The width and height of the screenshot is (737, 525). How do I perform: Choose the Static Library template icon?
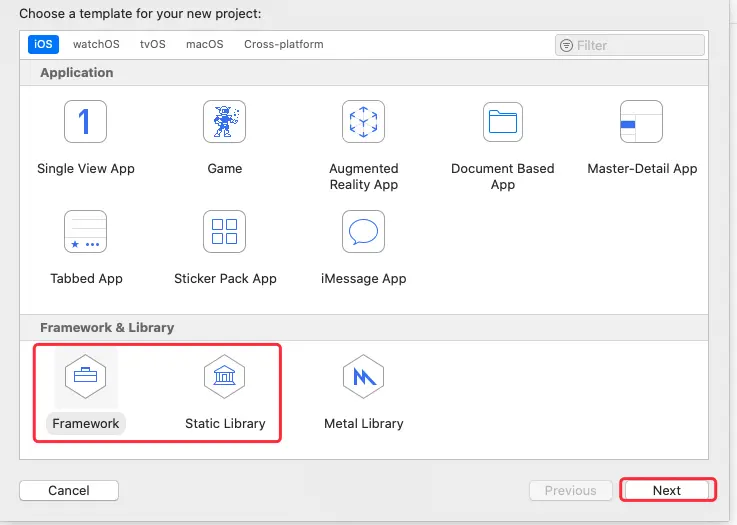[224, 377]
